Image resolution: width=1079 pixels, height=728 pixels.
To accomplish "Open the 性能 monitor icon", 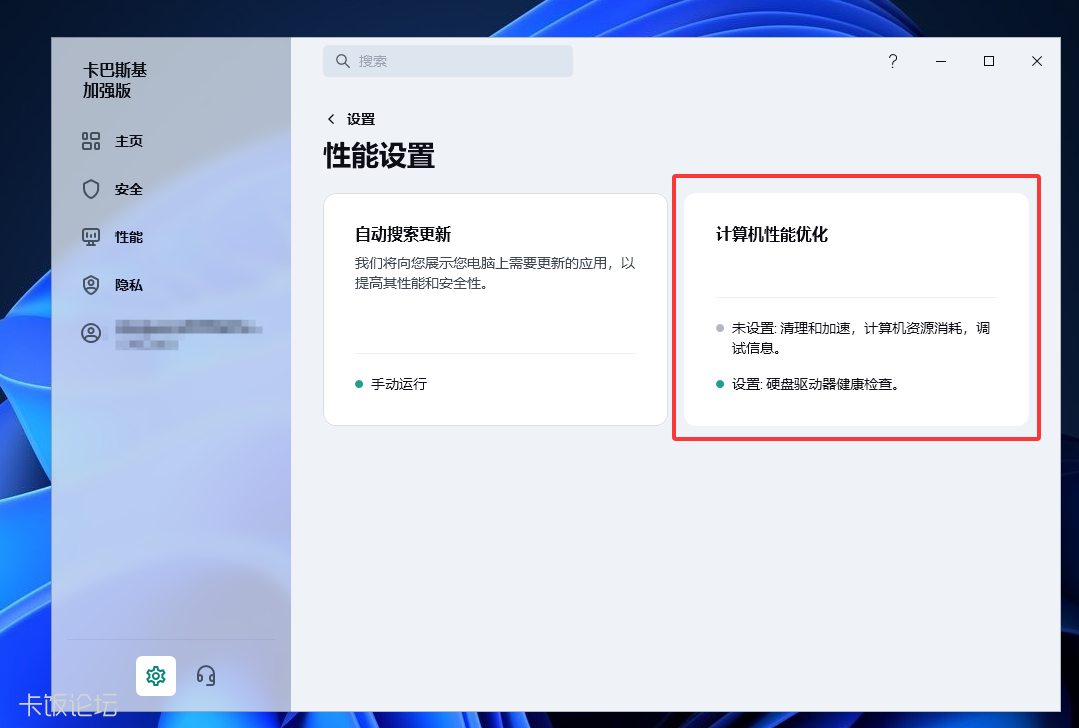I will [91, 237].
